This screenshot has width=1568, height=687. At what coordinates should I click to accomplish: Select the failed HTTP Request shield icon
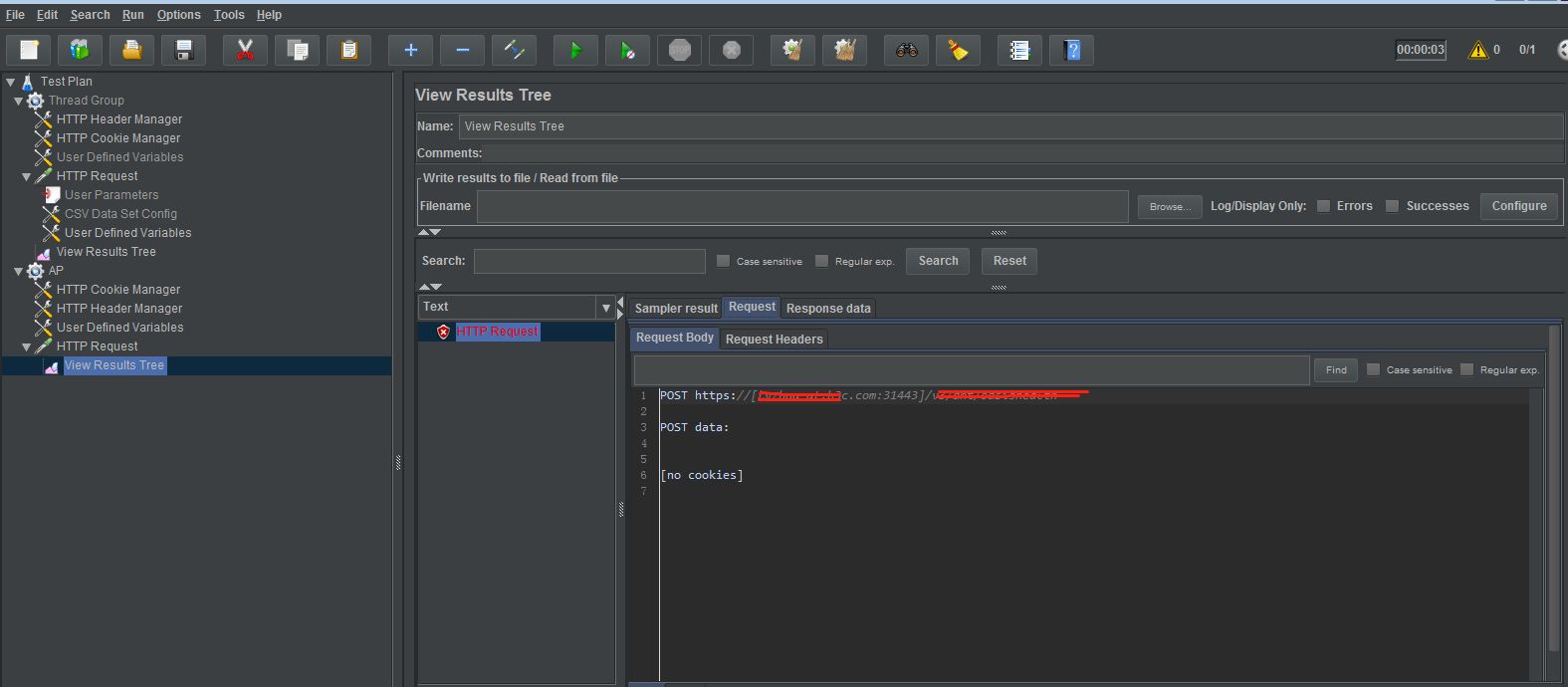(x=443, y=332)
